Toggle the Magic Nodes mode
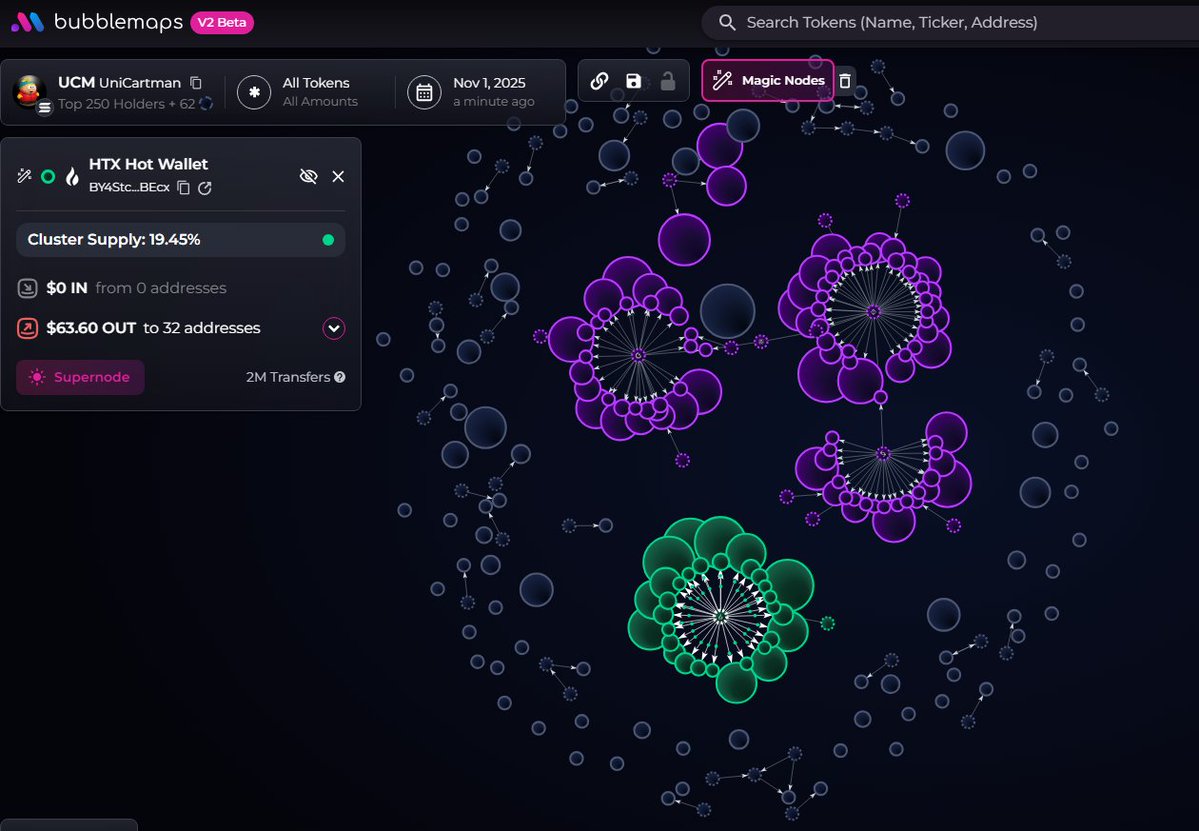This screenshot has width=1199, height=831. pyautogui.click(x=768, y=81)
